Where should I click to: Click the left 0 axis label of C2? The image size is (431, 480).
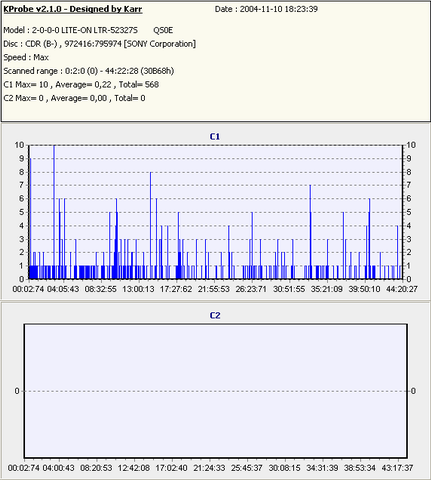pos(17,391)
